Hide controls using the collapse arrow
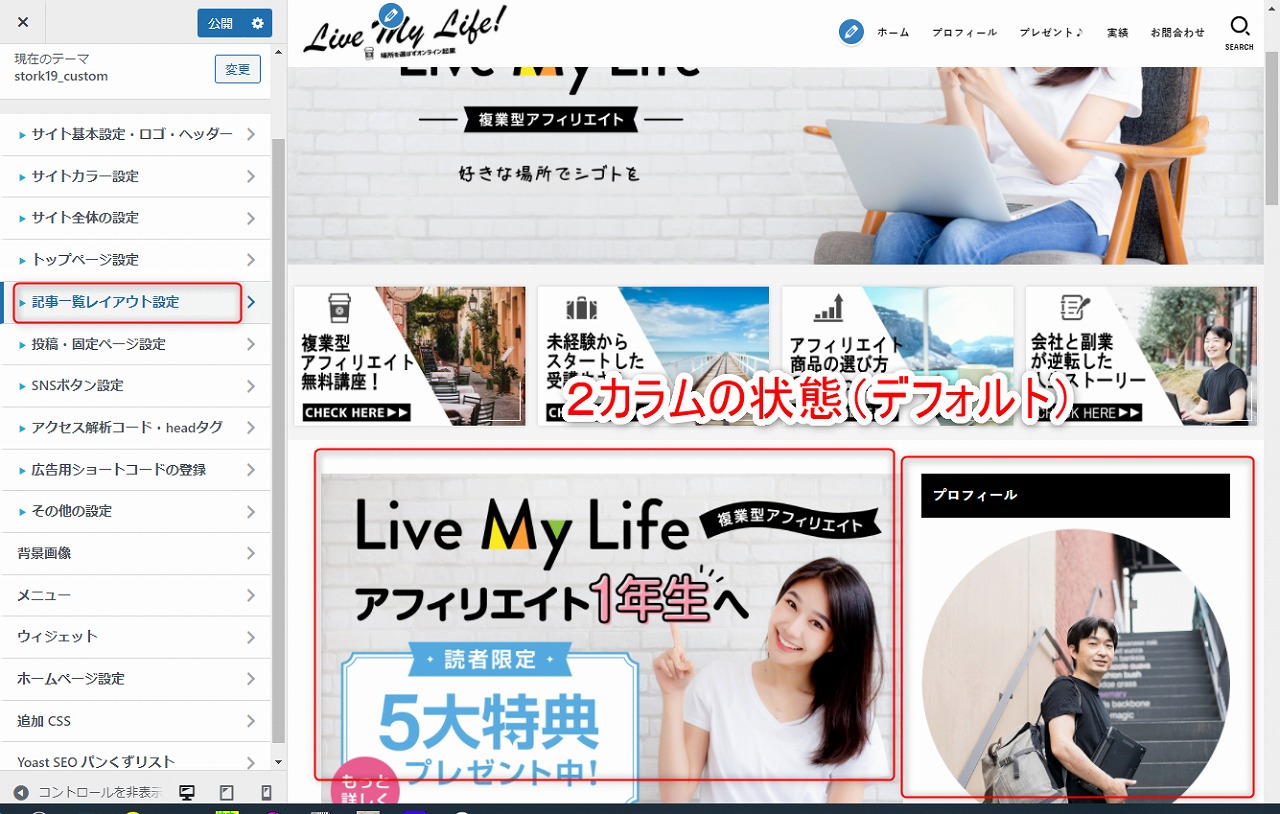The height and width of the screenshot is (814, 1280). coord(21,792)
